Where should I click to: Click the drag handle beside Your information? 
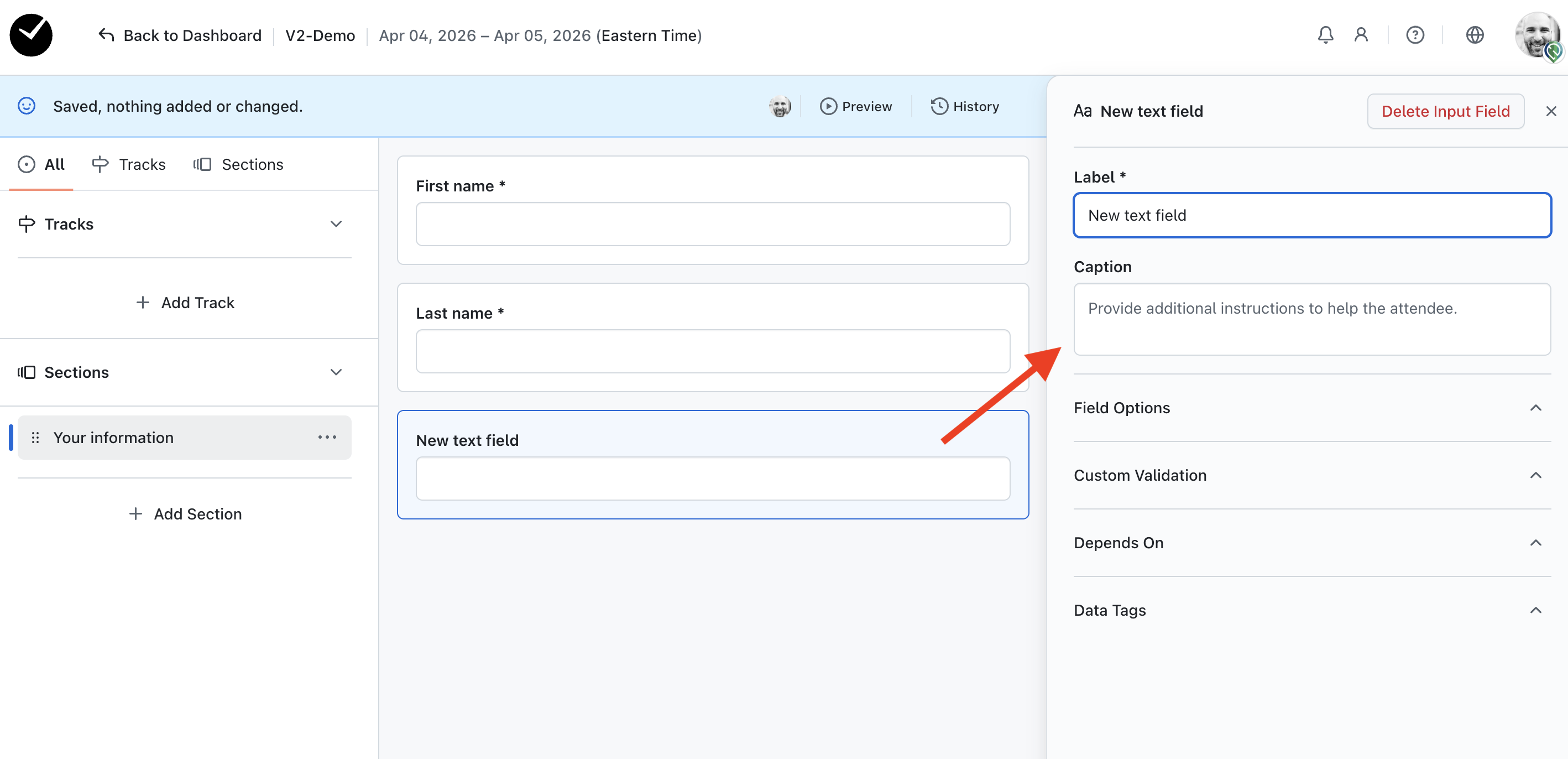[35, 438]
